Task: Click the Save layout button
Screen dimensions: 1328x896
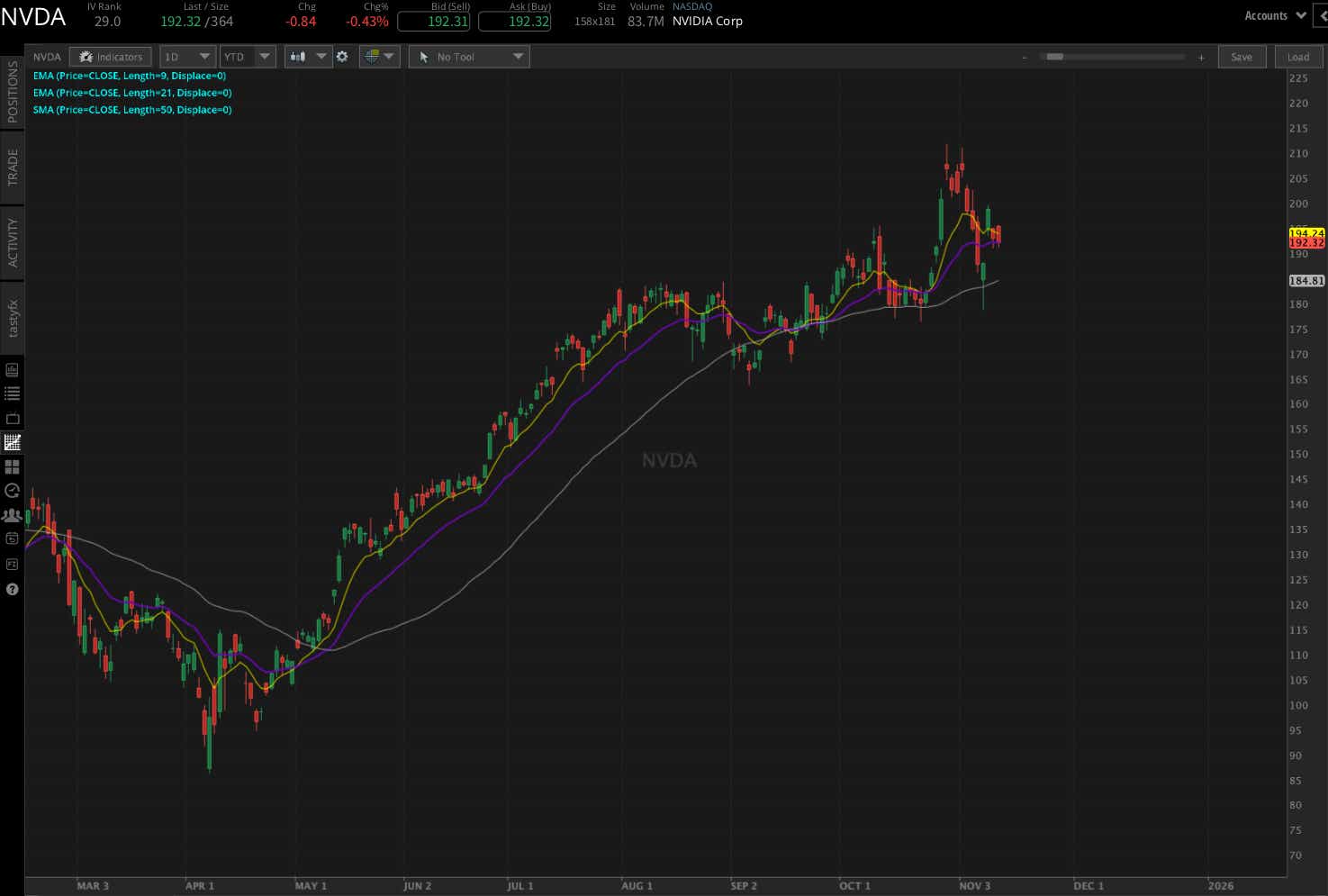Action: [1242, 56]
